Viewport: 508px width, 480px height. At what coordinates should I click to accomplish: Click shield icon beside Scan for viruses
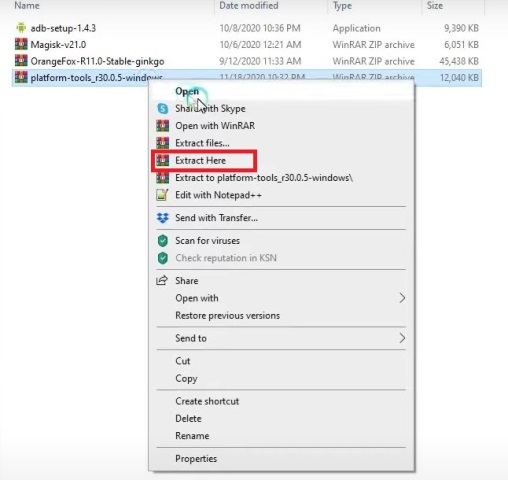pos(163,241)
